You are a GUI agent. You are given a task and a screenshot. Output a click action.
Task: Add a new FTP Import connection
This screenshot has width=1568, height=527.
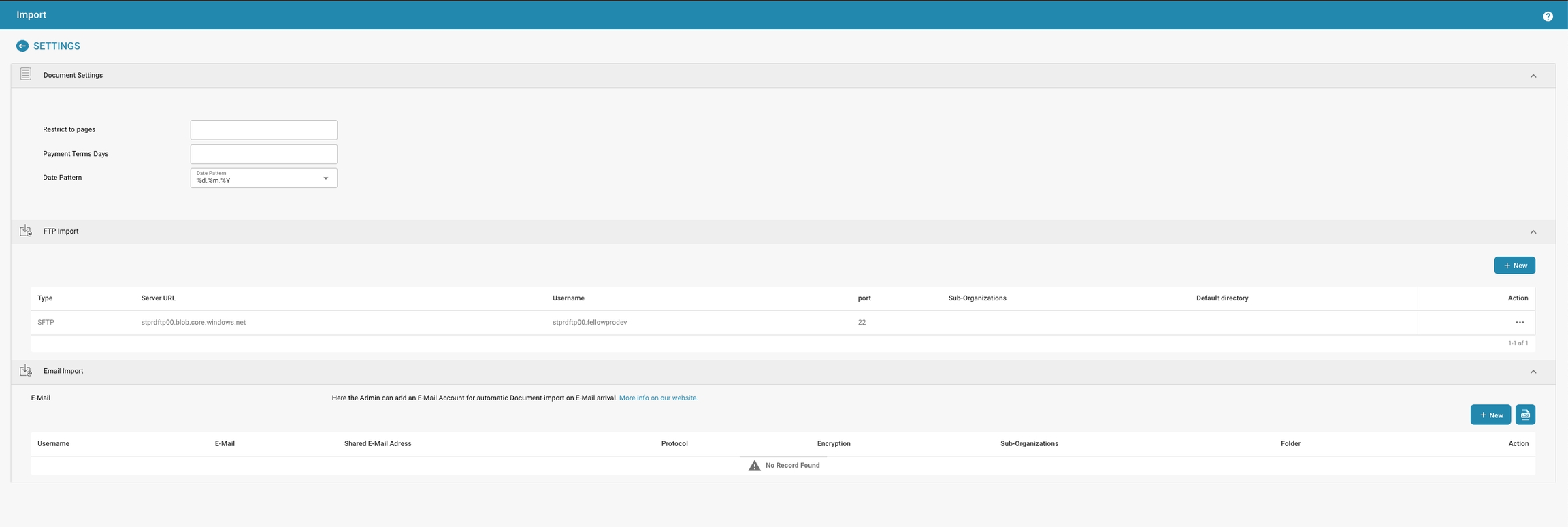pyautogui.click(x=1514, y=266)
